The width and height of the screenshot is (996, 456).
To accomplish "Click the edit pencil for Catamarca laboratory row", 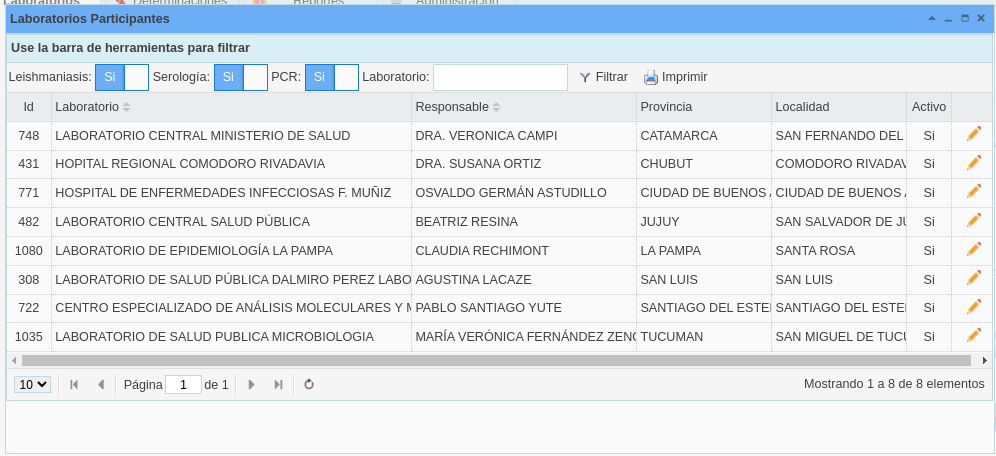I will tap(973, 134).
